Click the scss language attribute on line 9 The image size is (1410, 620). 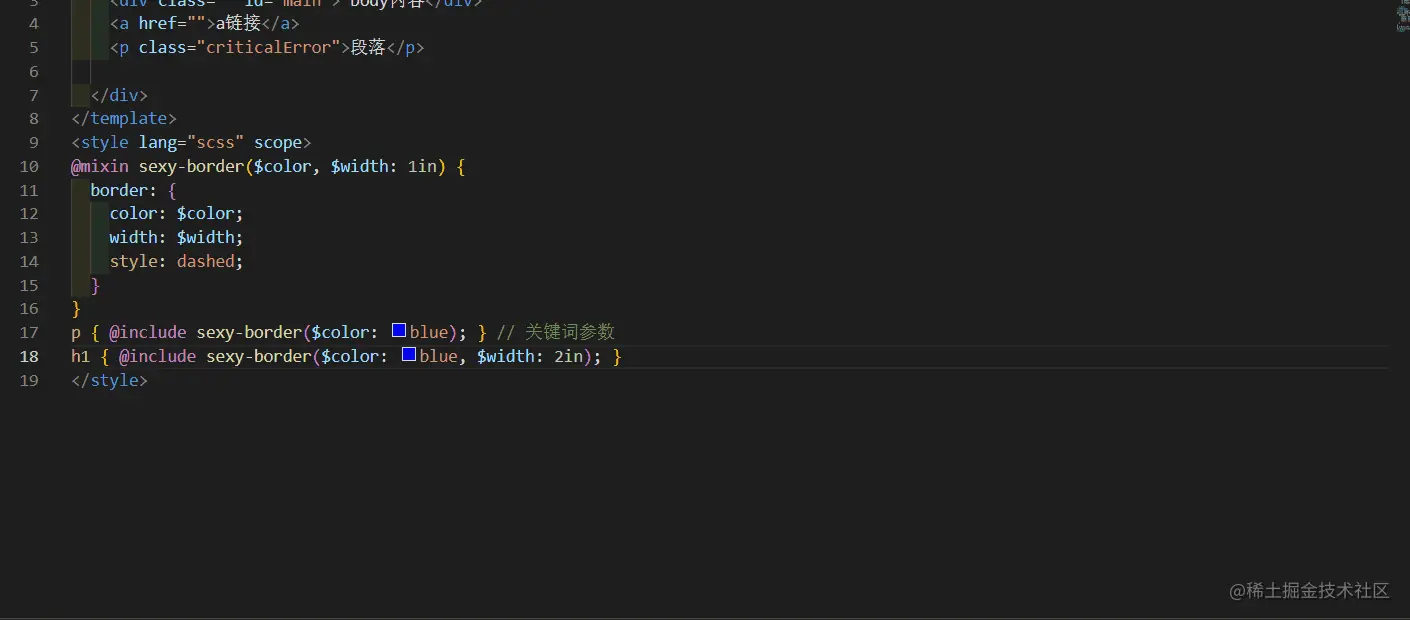[216, 142]
